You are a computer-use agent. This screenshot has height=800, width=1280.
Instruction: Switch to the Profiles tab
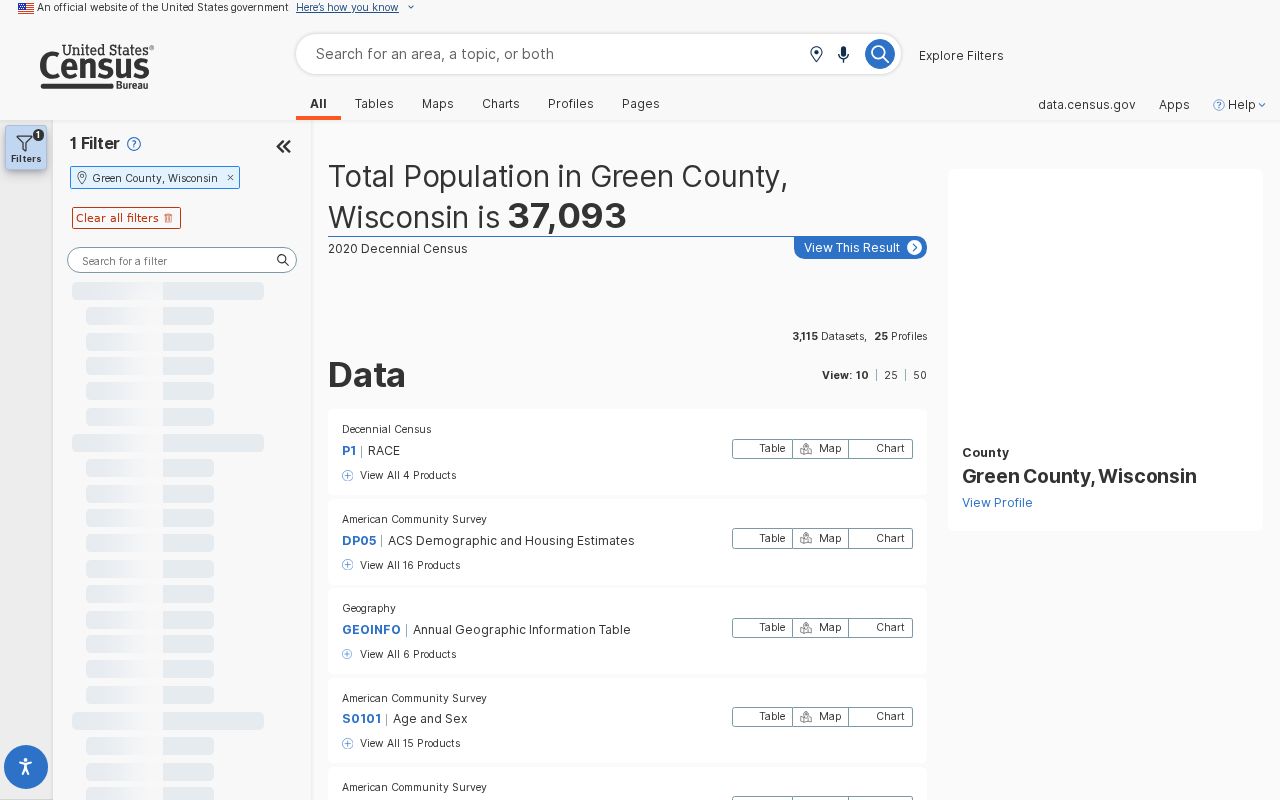[x=571, y=104]
